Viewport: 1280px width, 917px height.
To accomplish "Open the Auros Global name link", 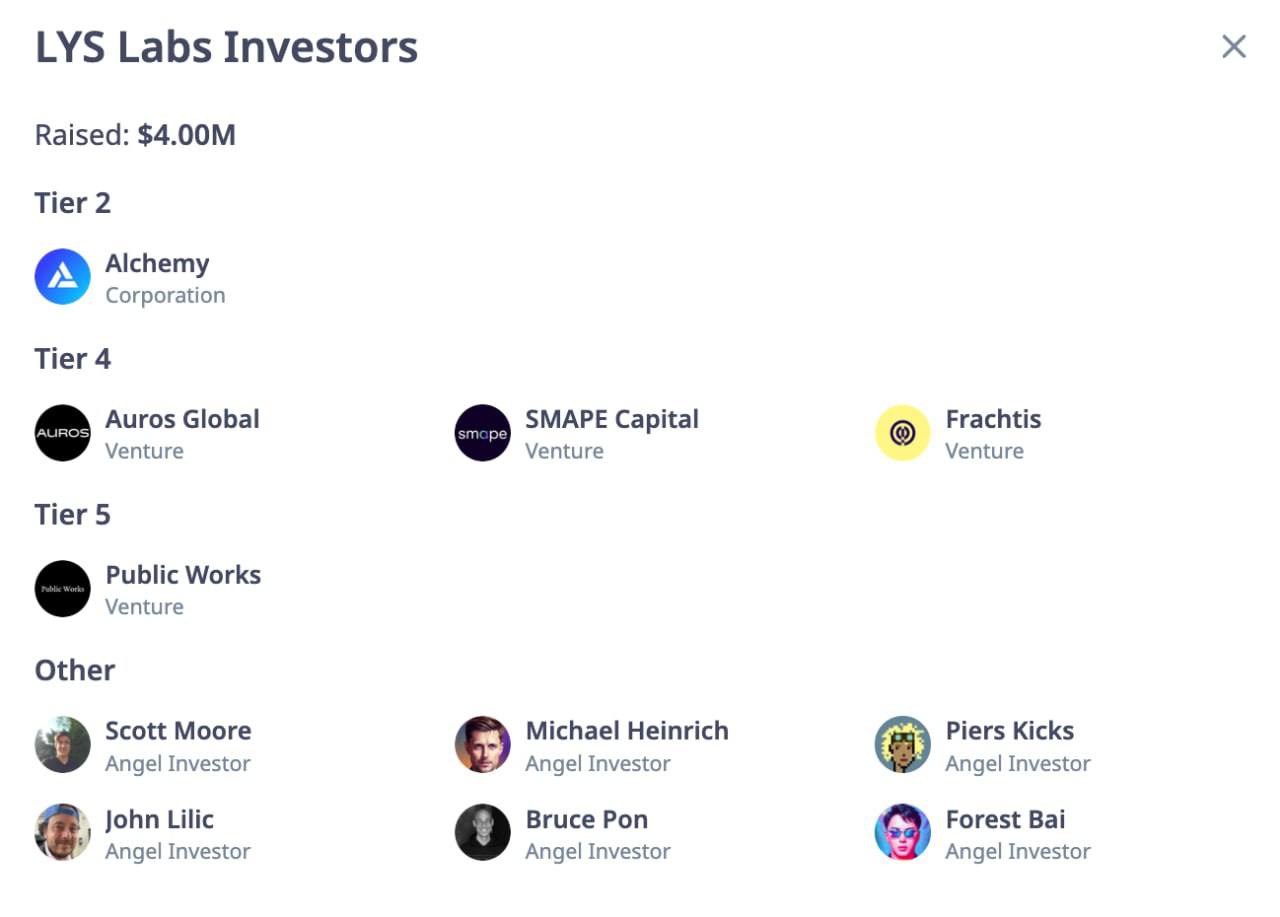I will [x=183, y=419].
